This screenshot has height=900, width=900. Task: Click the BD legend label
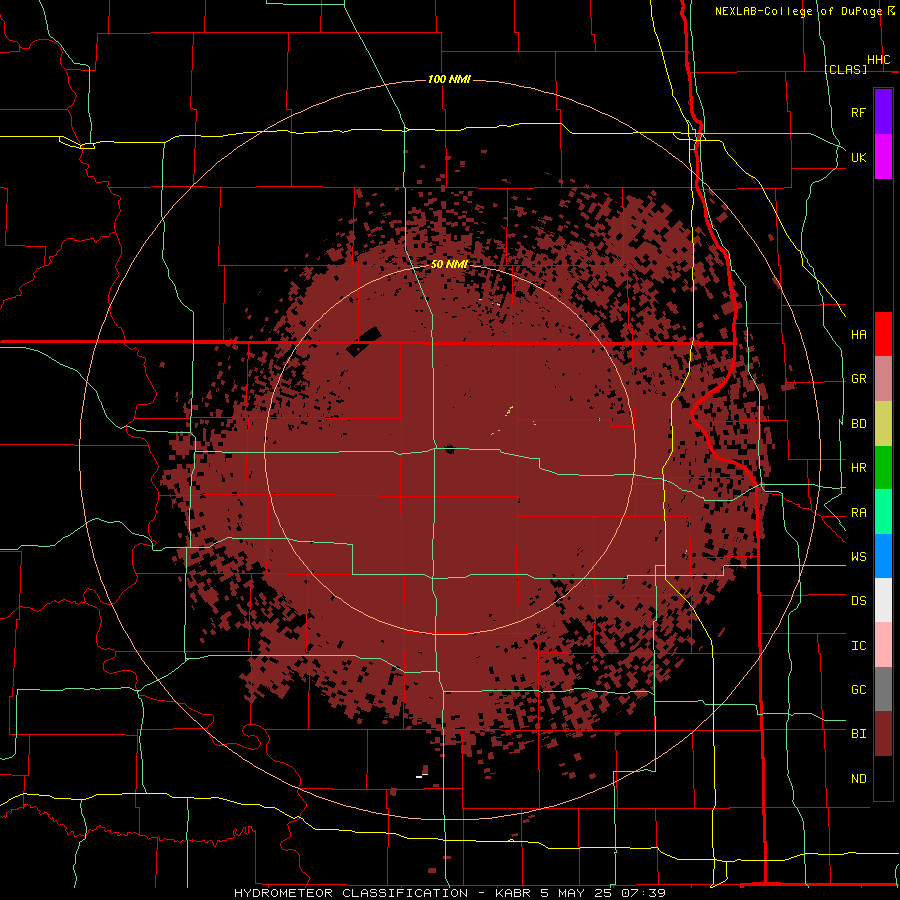[859, 424]
